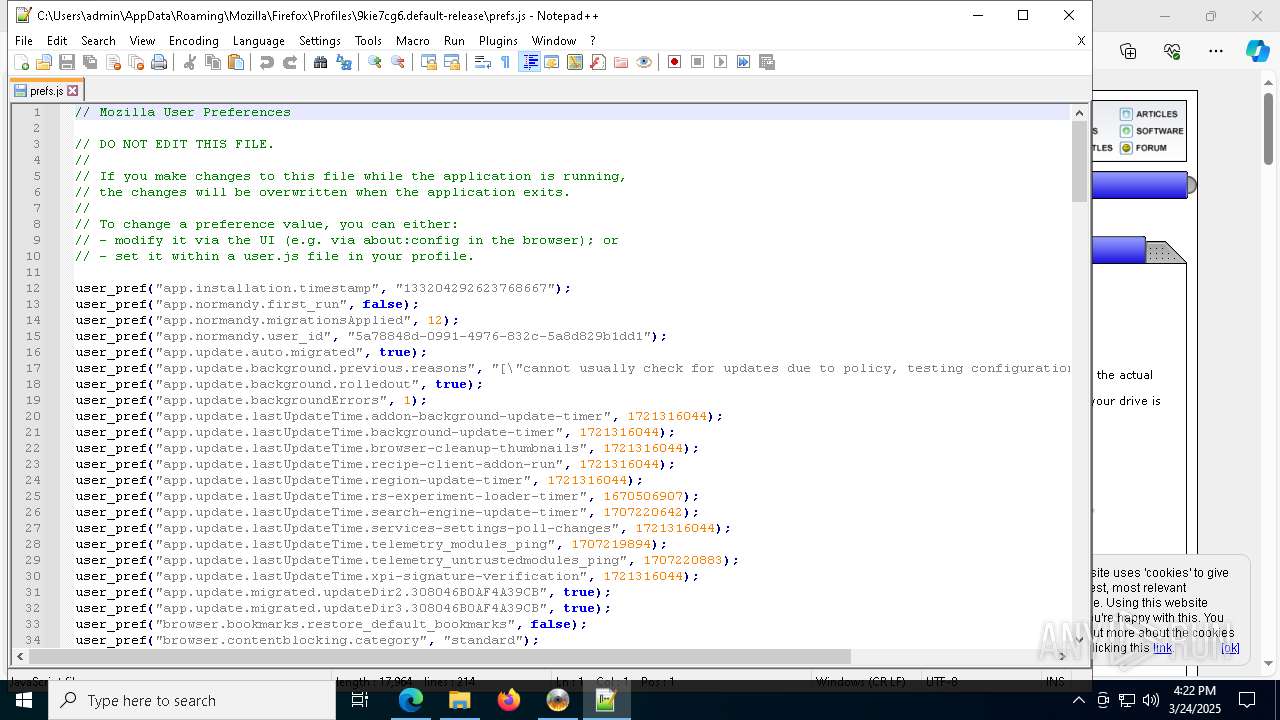Click the editor horizontal scrollbar thumb

[x=439, y=656]
